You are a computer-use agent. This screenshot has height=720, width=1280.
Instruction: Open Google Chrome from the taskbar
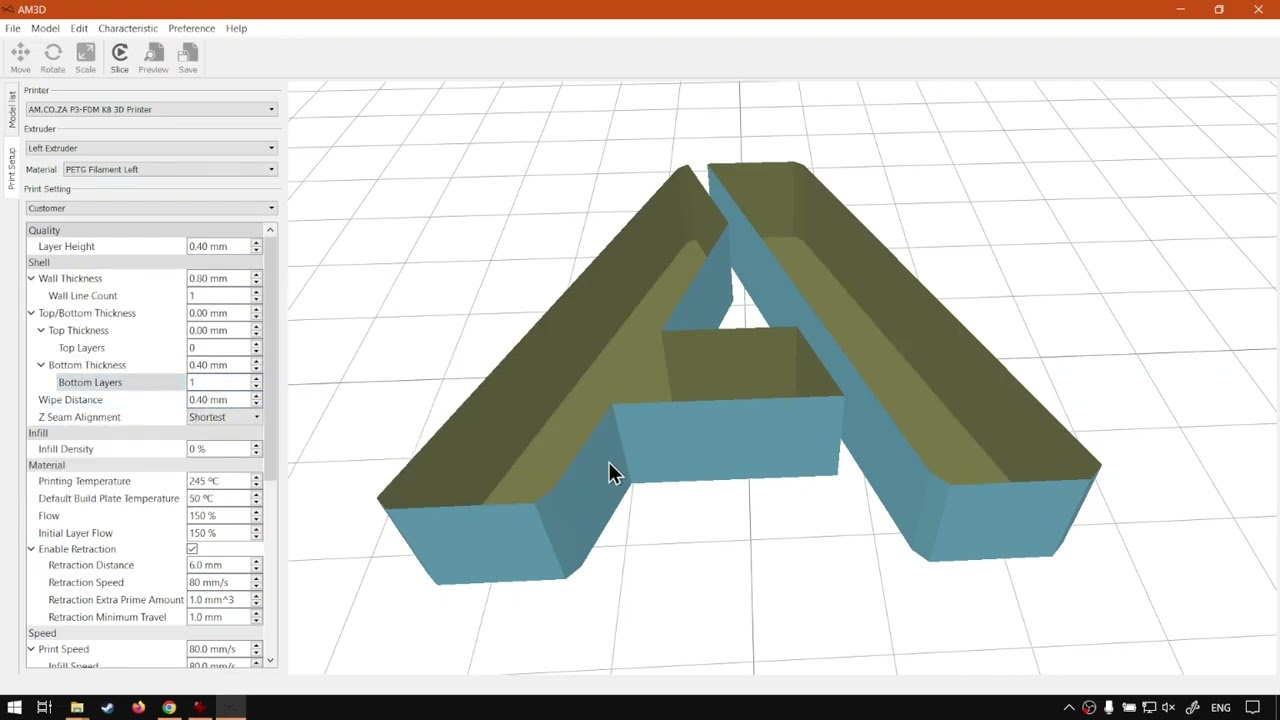point(169,708)
